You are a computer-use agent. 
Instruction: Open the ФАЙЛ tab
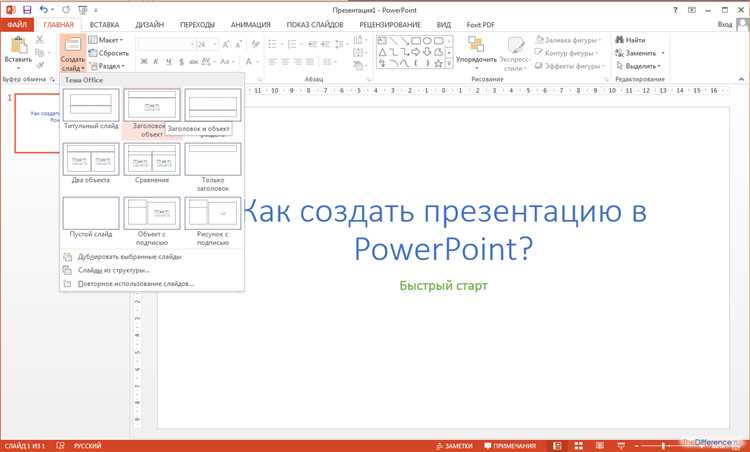(17, 24)
